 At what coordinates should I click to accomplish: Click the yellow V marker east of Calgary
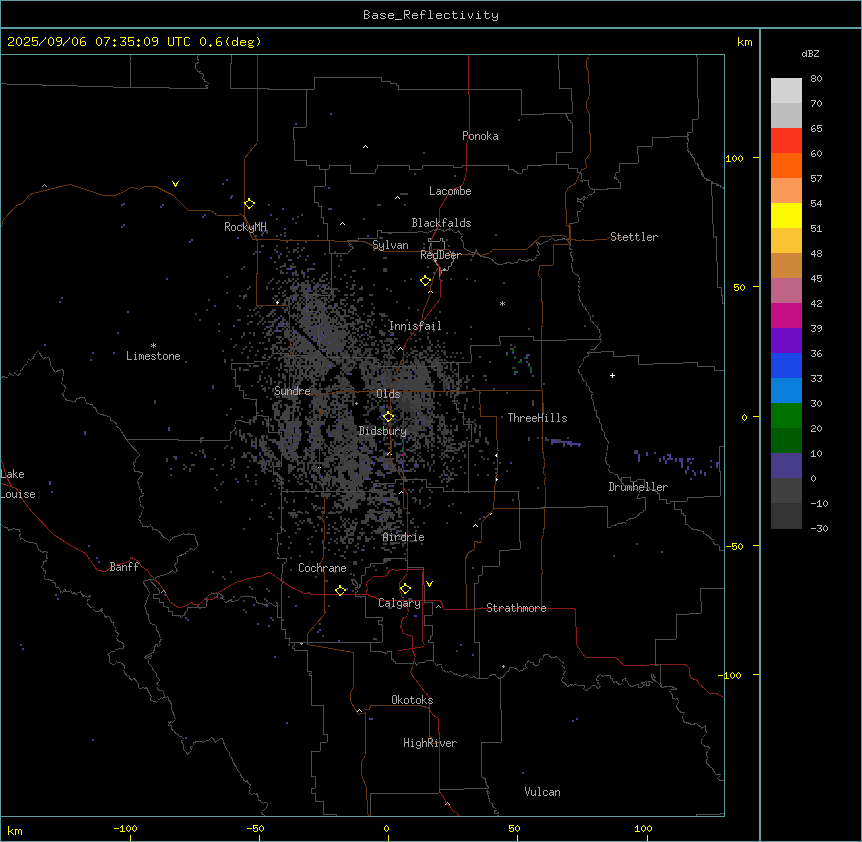pyautogui.click(x=429, y=584)
